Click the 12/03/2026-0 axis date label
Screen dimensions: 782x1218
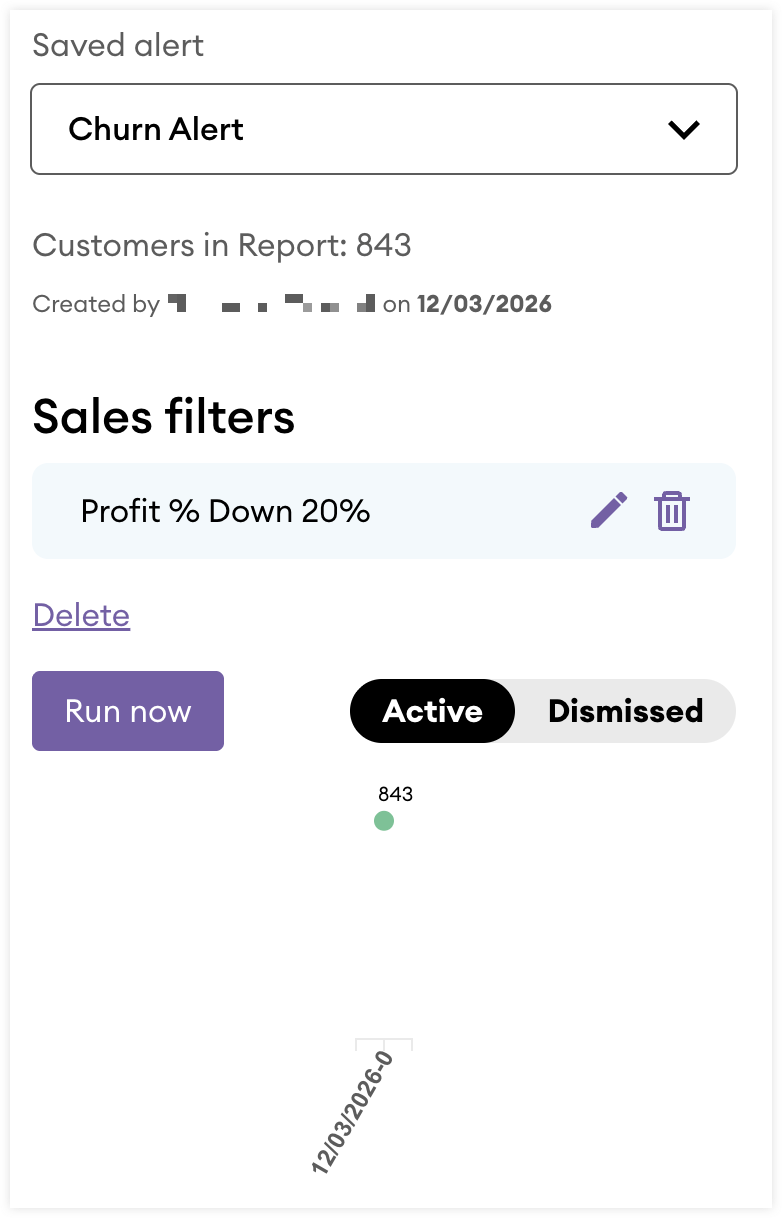(x=352, y=1112)
